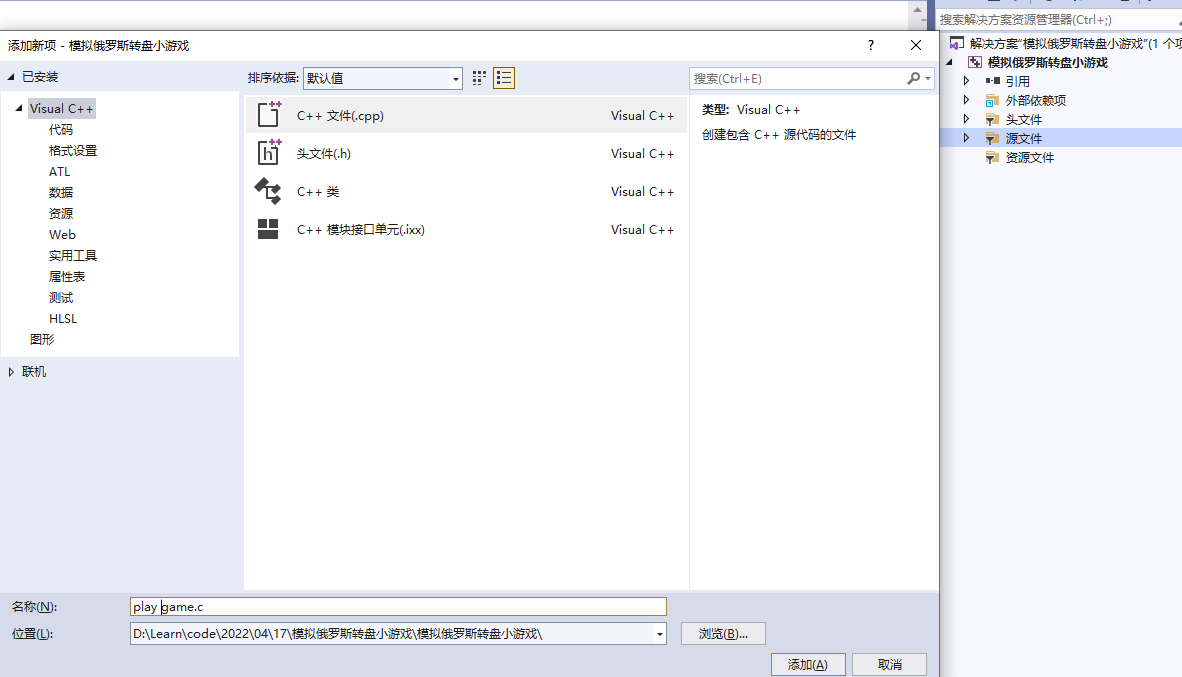Select the 属性表 category
Image resolution: width=1182 pixels, height=677 pixels.
click(67, 277)
